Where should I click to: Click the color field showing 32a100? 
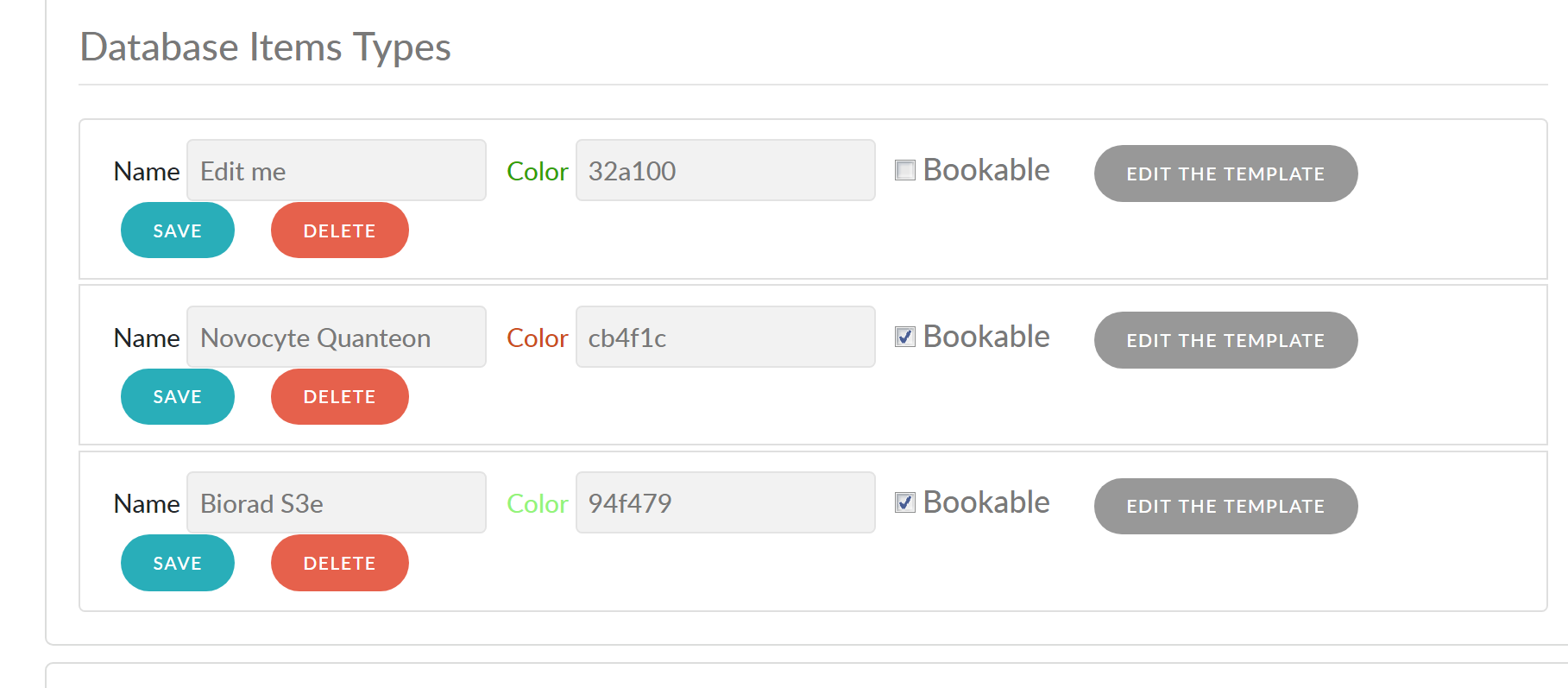point(725,170)
